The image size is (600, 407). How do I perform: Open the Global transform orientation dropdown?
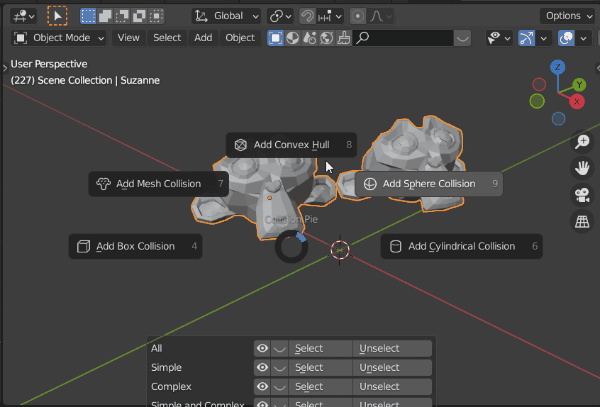(x=227, y=16)
